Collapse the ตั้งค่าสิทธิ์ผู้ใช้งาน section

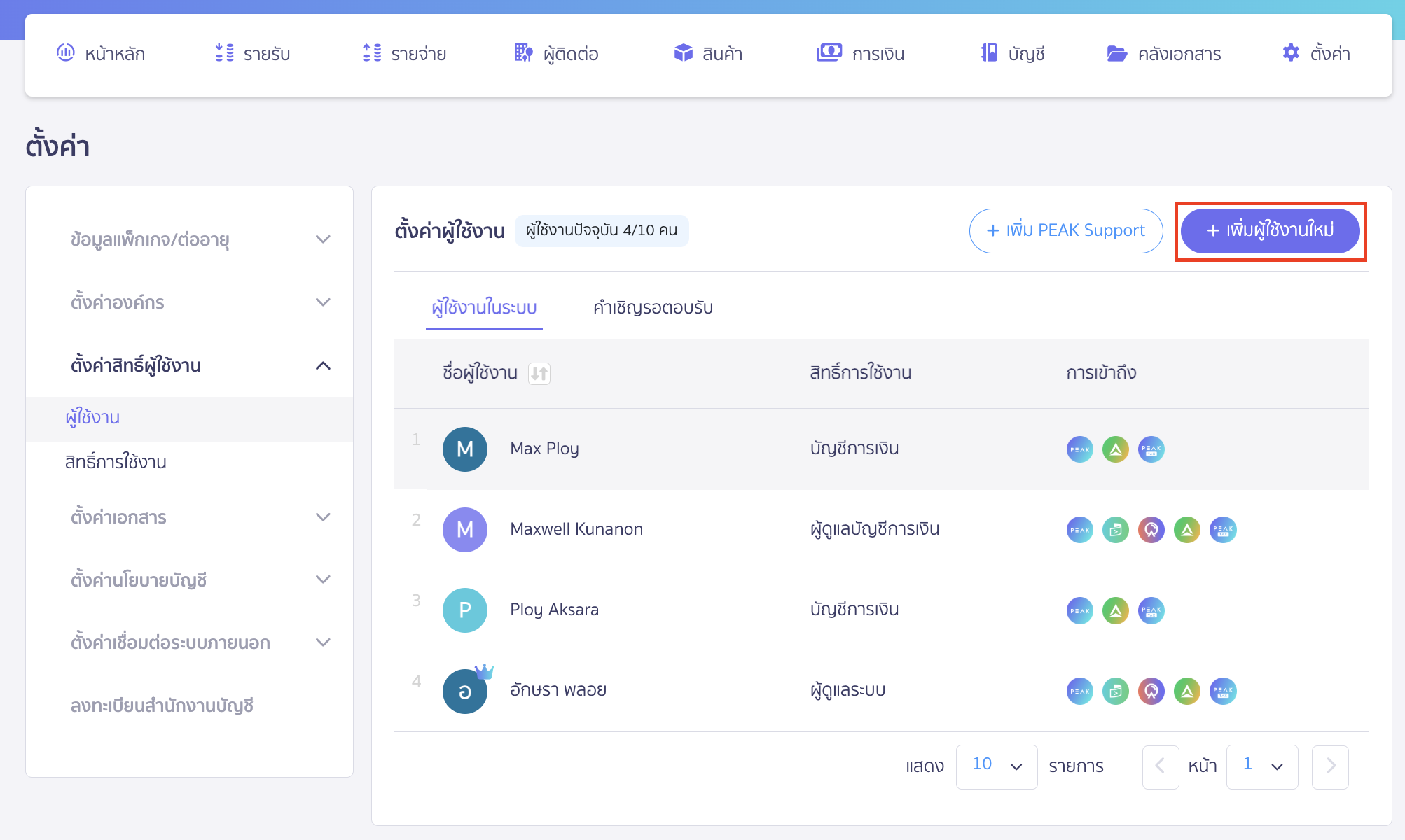[323, 365]
